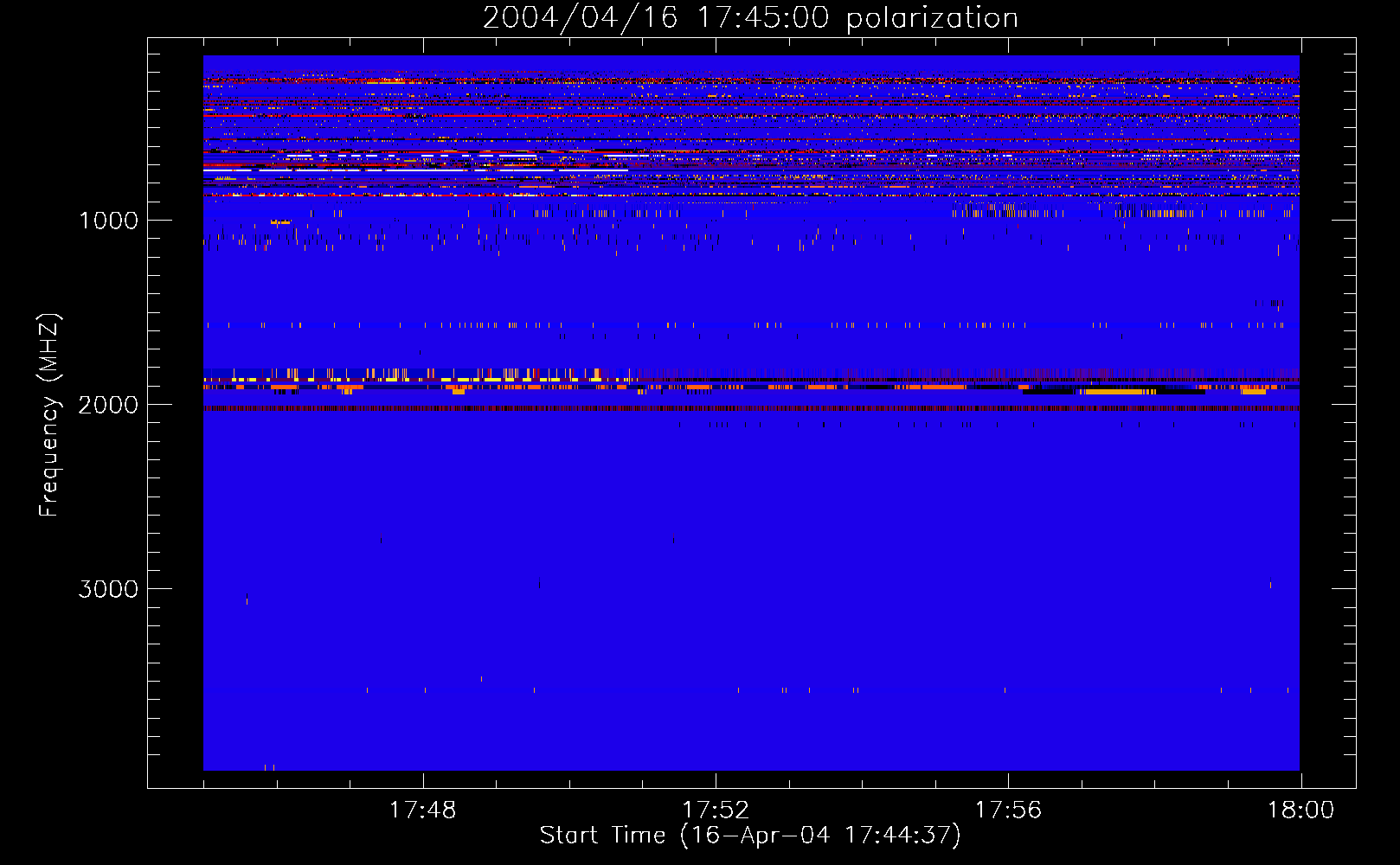Click the 'Start Time (16-Apr-04 17:44:37)' axis label
Viewport: 1400px width, 865px height.
(750, 836)
